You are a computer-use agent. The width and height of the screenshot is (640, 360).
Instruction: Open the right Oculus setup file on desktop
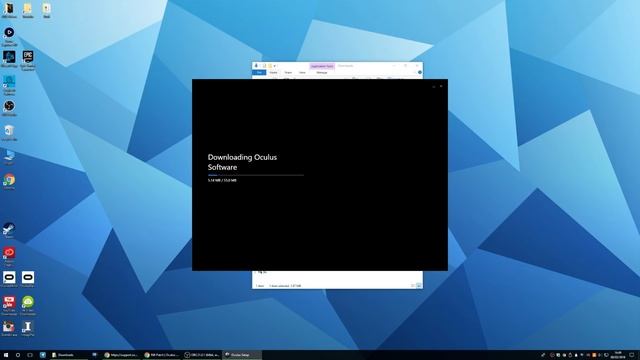28,280
